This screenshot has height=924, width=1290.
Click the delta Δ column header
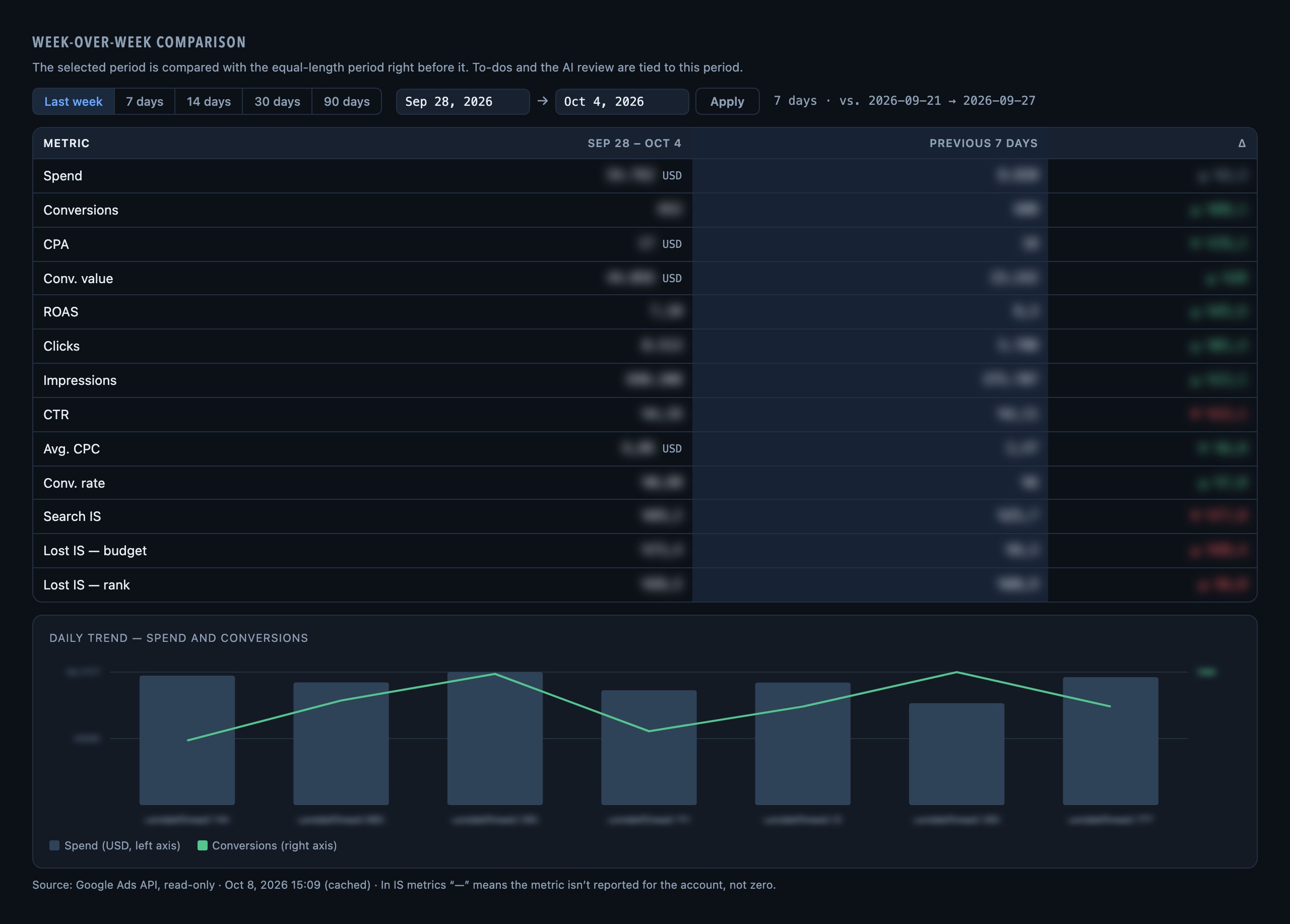click(x=1242, y=143)
